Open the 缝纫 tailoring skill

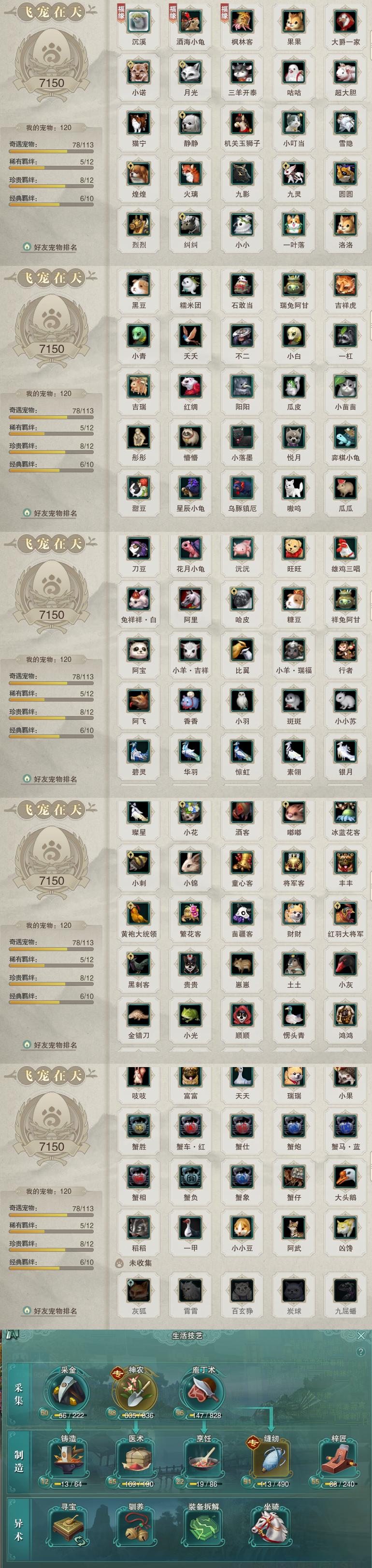(x=271, y=1460)
